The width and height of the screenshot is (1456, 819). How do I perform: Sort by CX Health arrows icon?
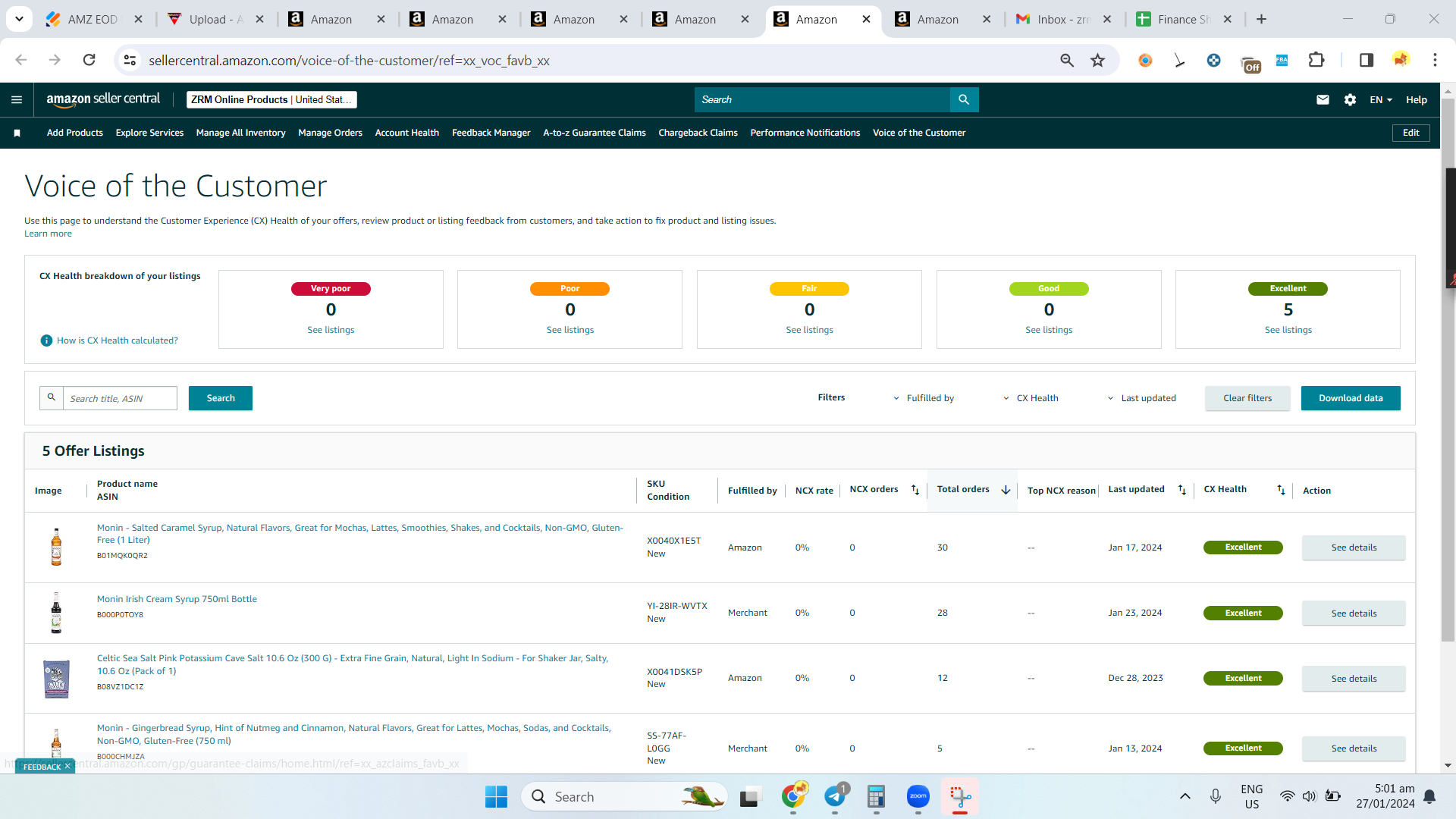tap(1281, 490)
